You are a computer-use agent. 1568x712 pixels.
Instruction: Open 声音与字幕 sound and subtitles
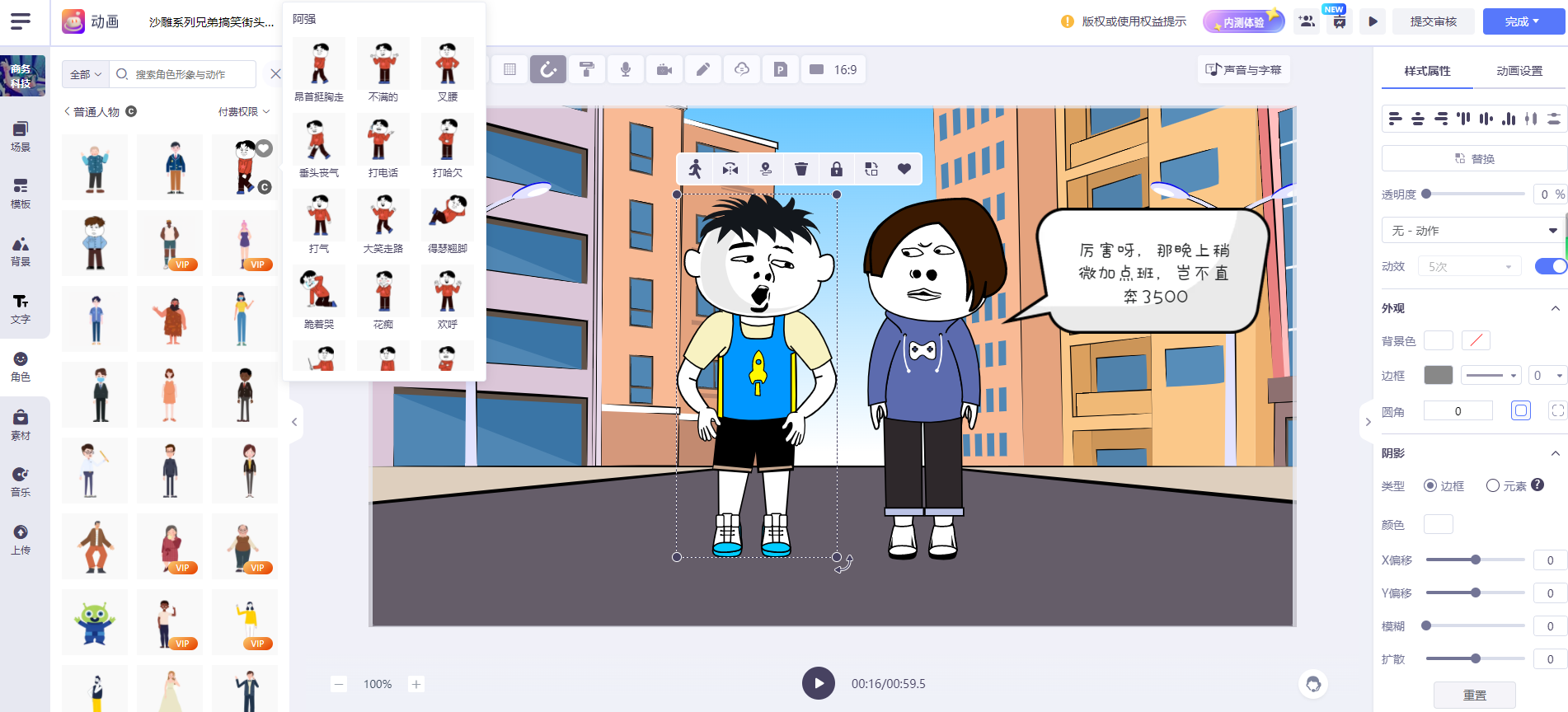(1243, 70)
